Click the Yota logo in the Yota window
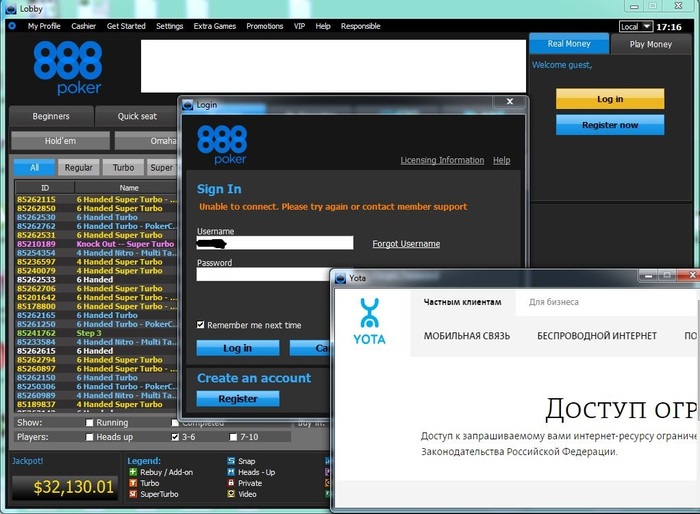Image resolution: width=700 pixels, height=514 pixels. 369,321
